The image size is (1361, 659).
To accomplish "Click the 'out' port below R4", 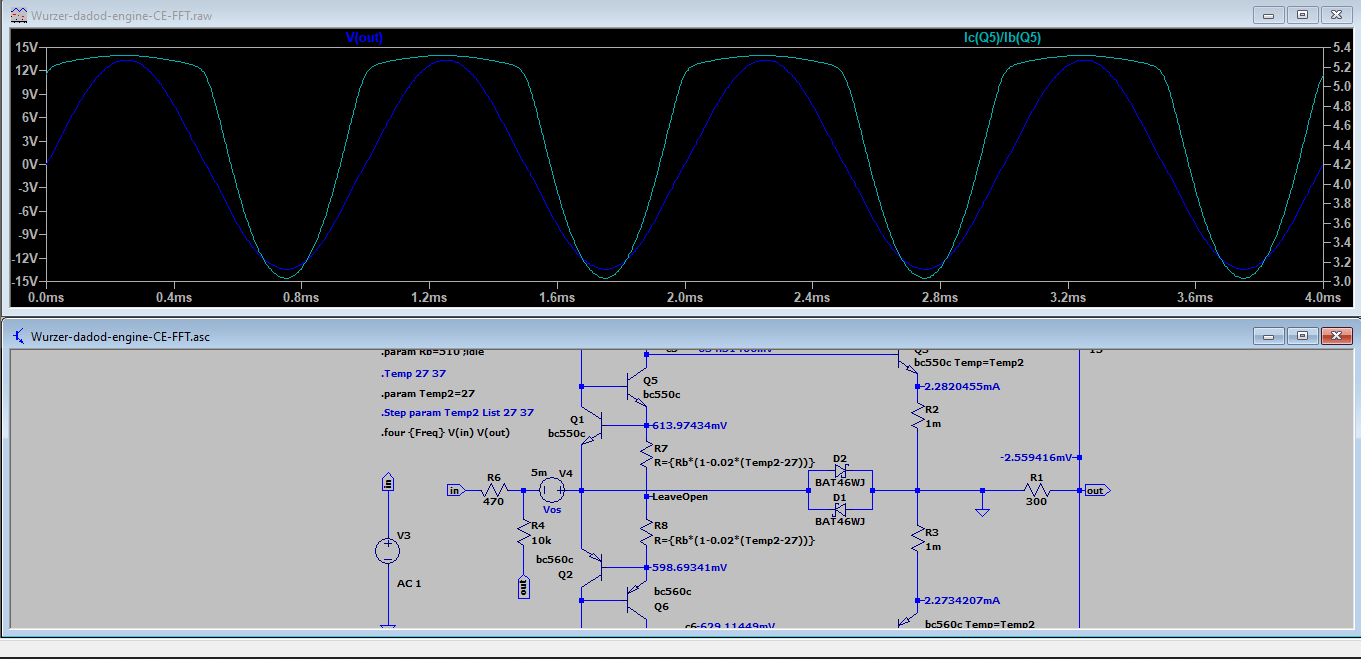I will 522,587.
